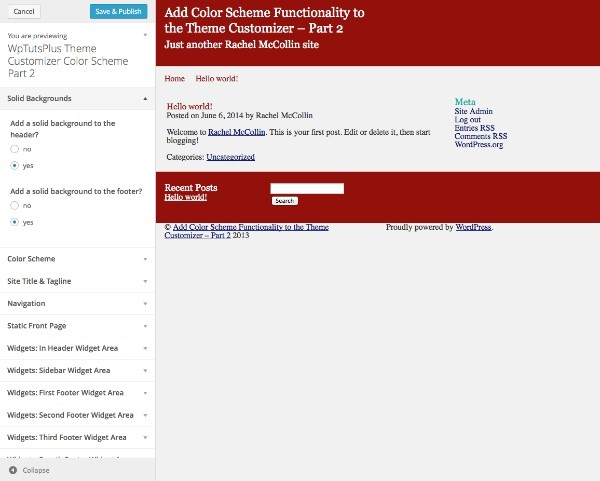Click the Search button in the footer

[x=285, y=201]
